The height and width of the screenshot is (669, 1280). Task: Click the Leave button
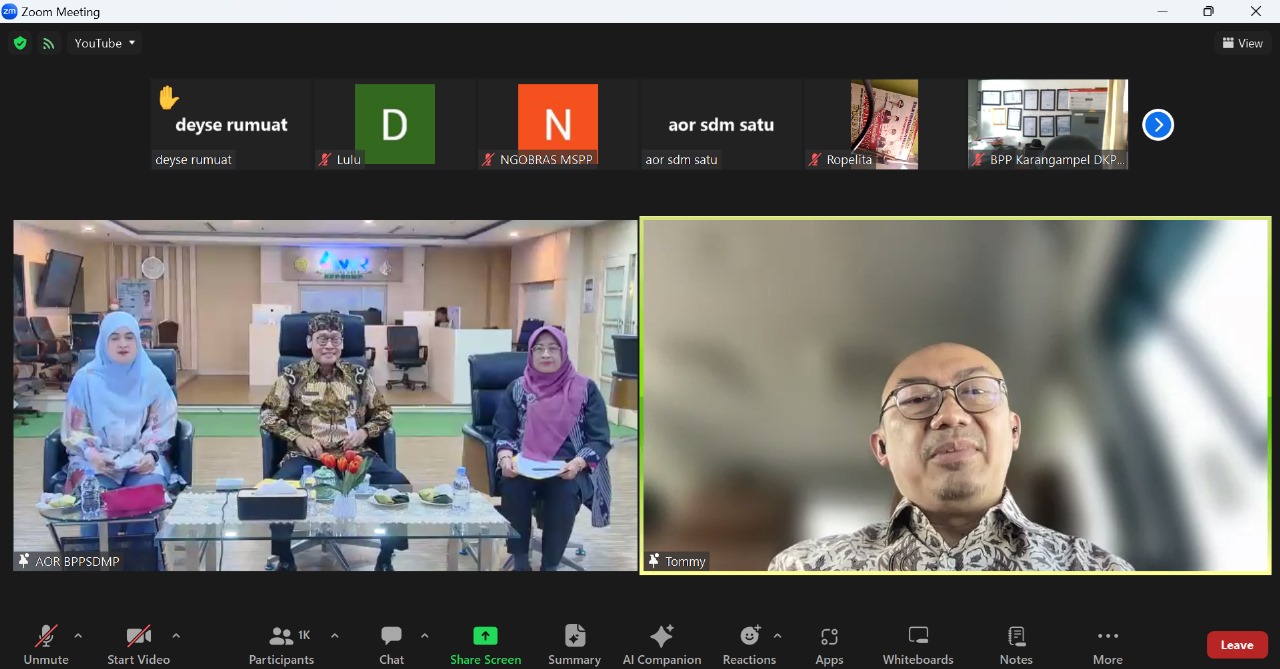point(1237,645)
